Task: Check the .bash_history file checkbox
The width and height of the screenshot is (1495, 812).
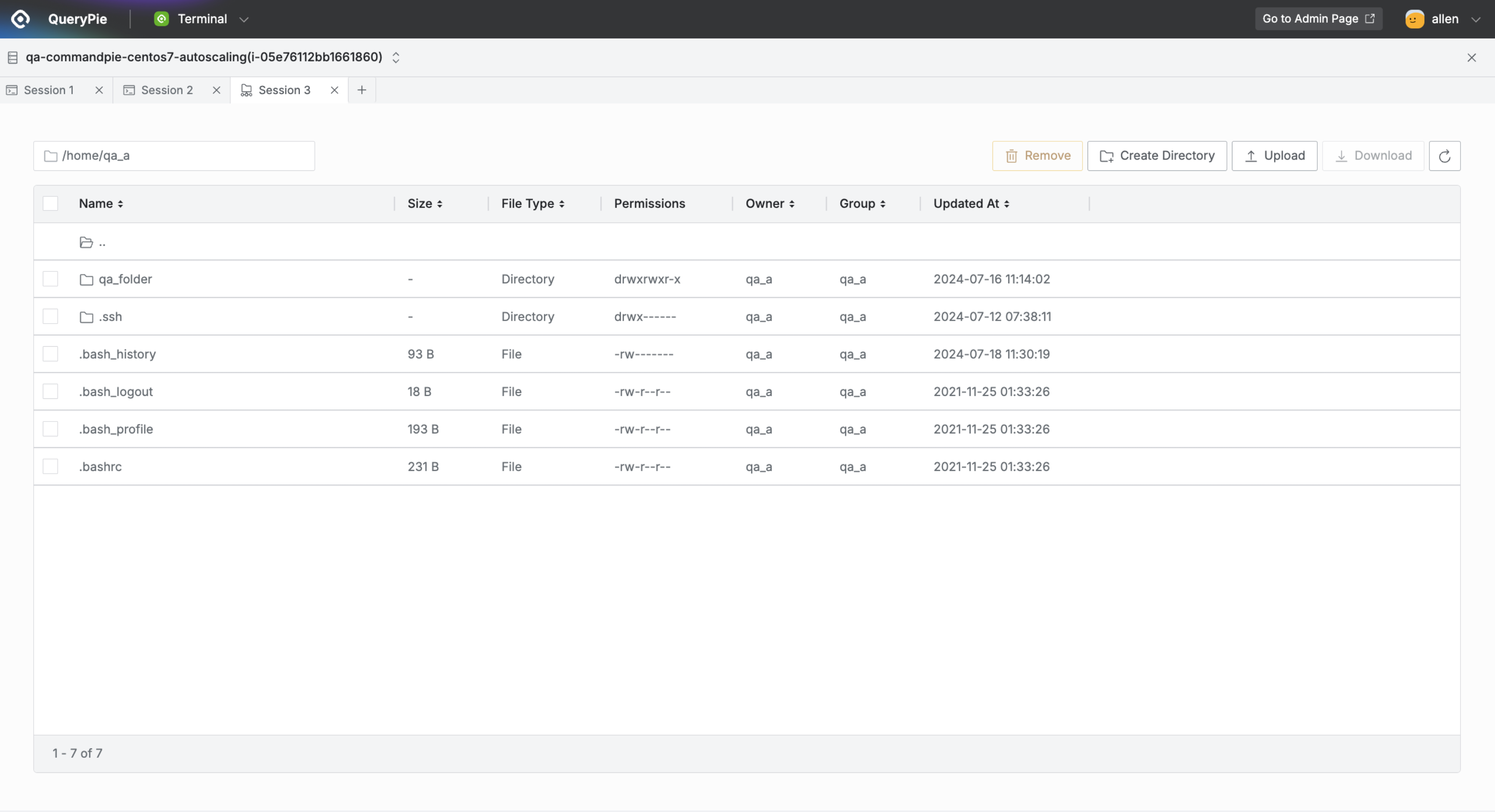Action: click(51, 354)
